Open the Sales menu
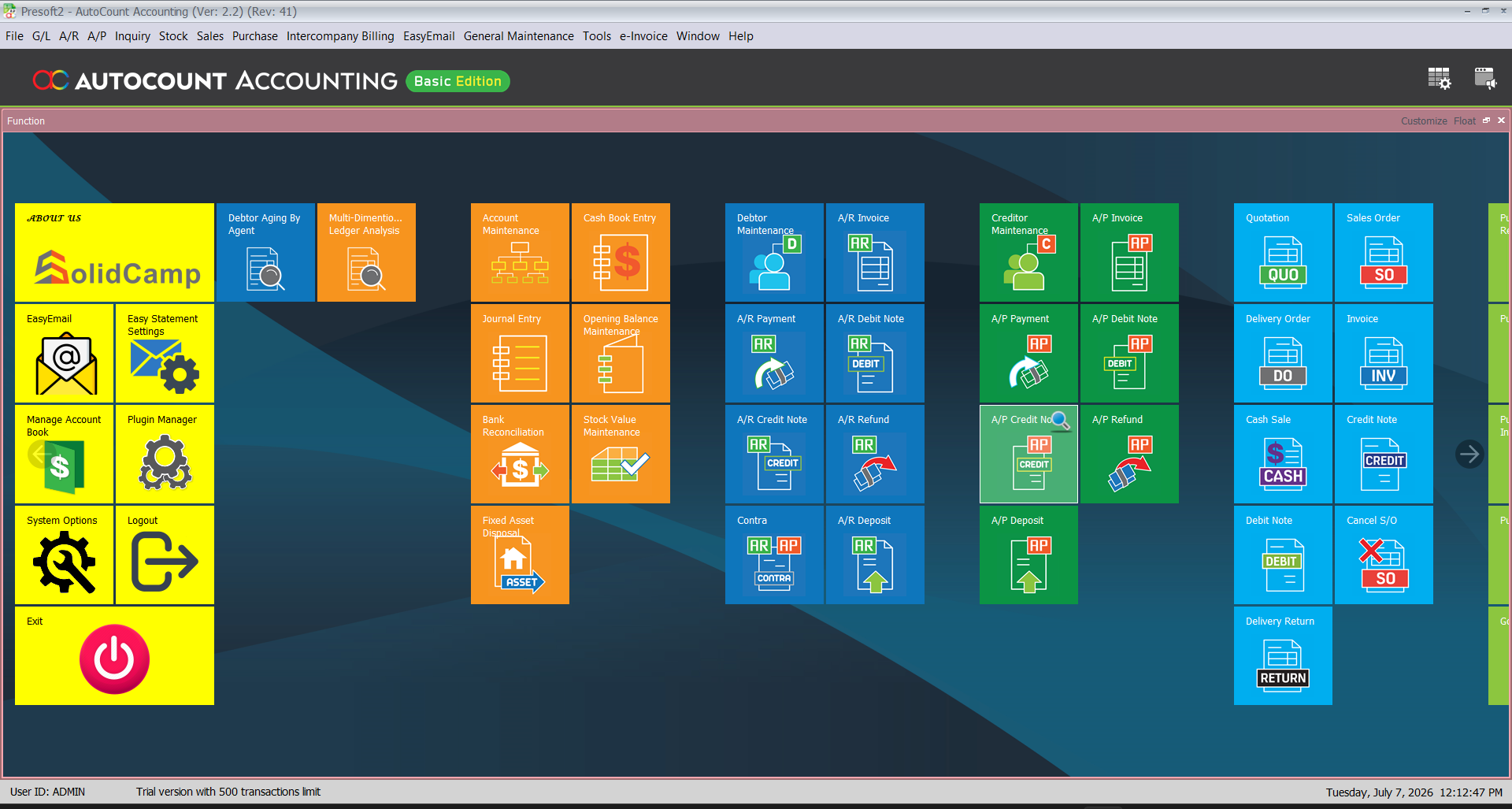 210,36
